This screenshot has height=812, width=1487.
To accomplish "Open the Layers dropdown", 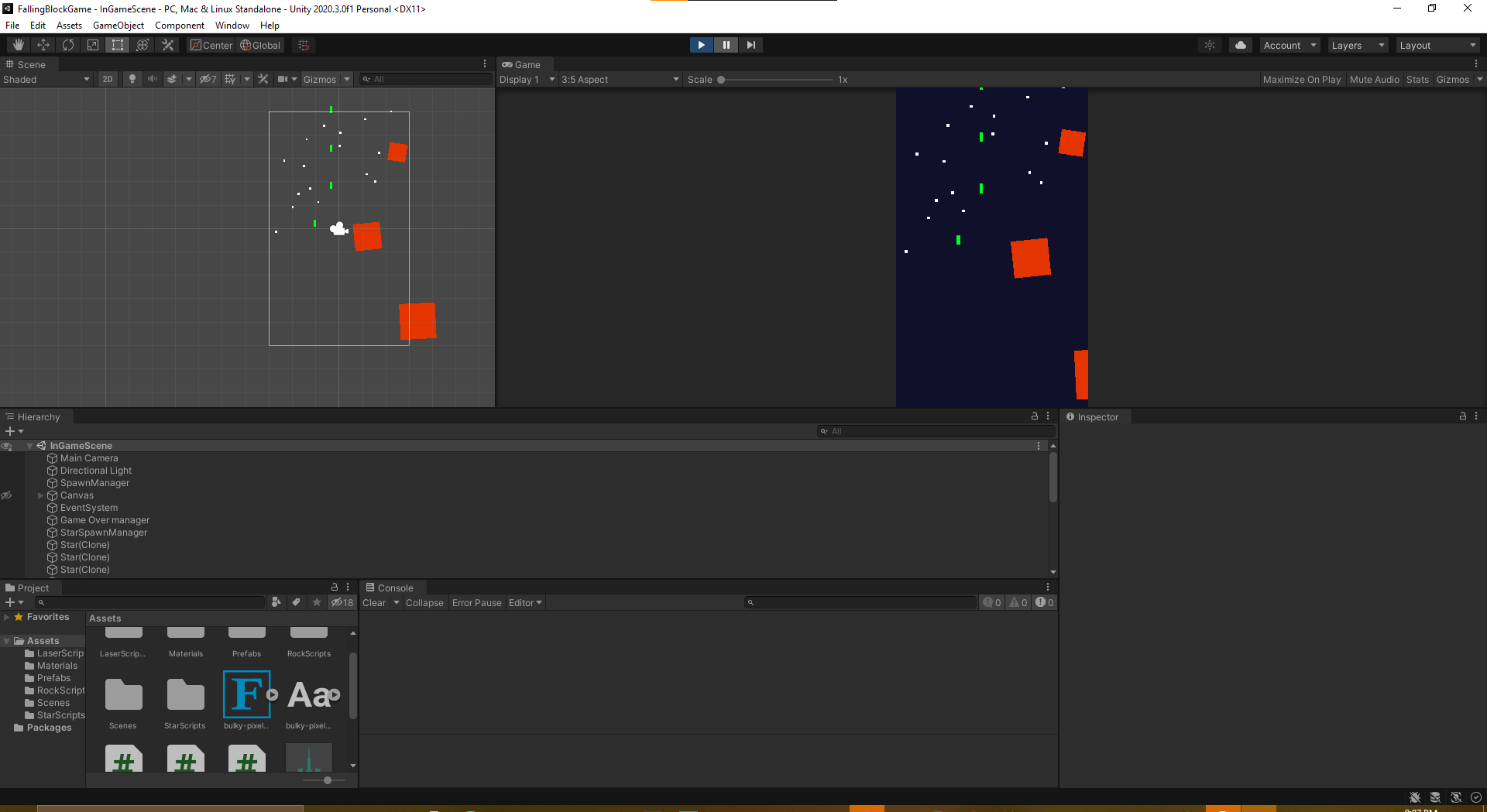I will [x=1358, y=45].
